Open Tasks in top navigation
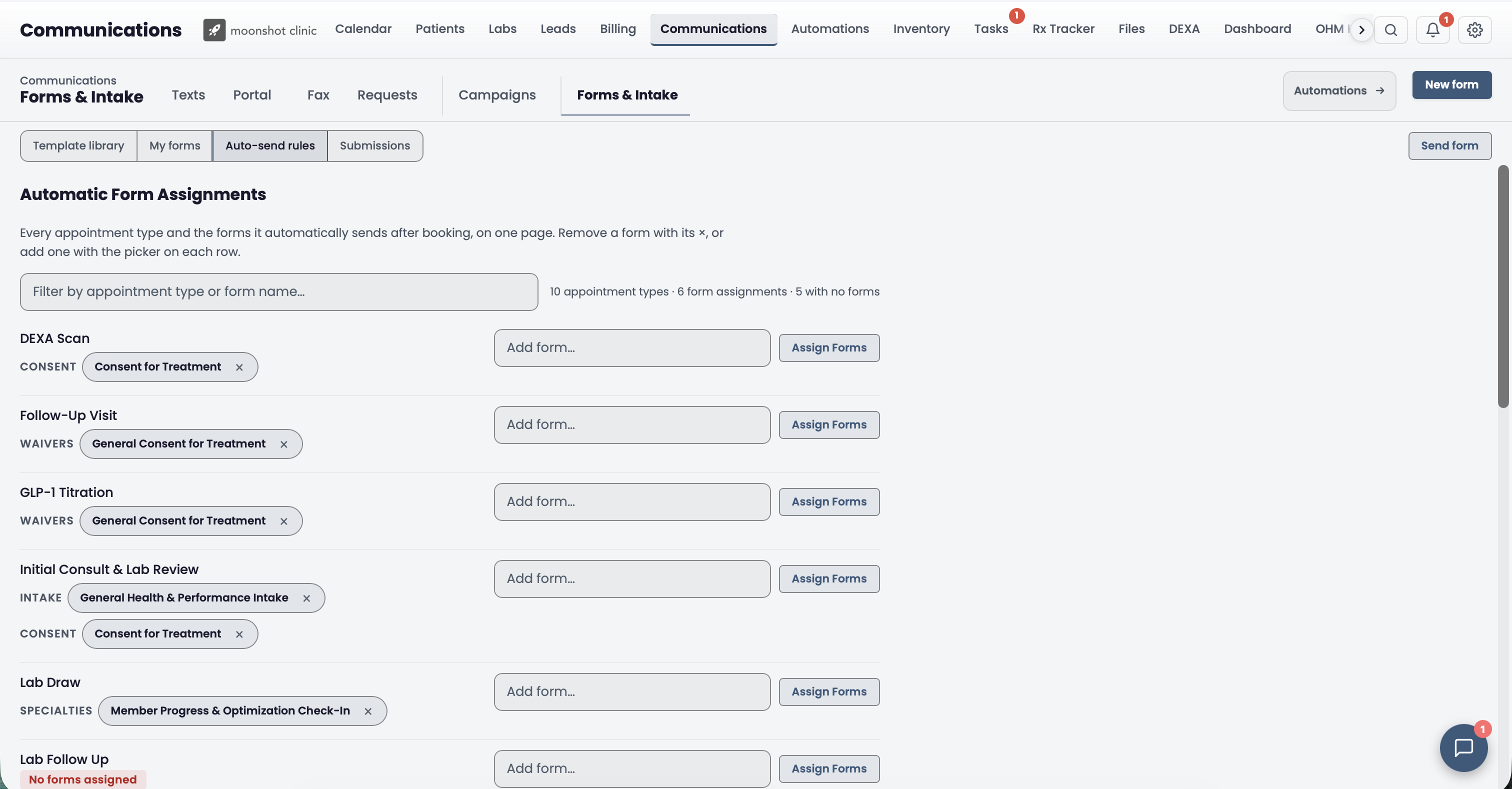Image resolution: width=1512 pixels, height=789 pixels. click(991, 29)
